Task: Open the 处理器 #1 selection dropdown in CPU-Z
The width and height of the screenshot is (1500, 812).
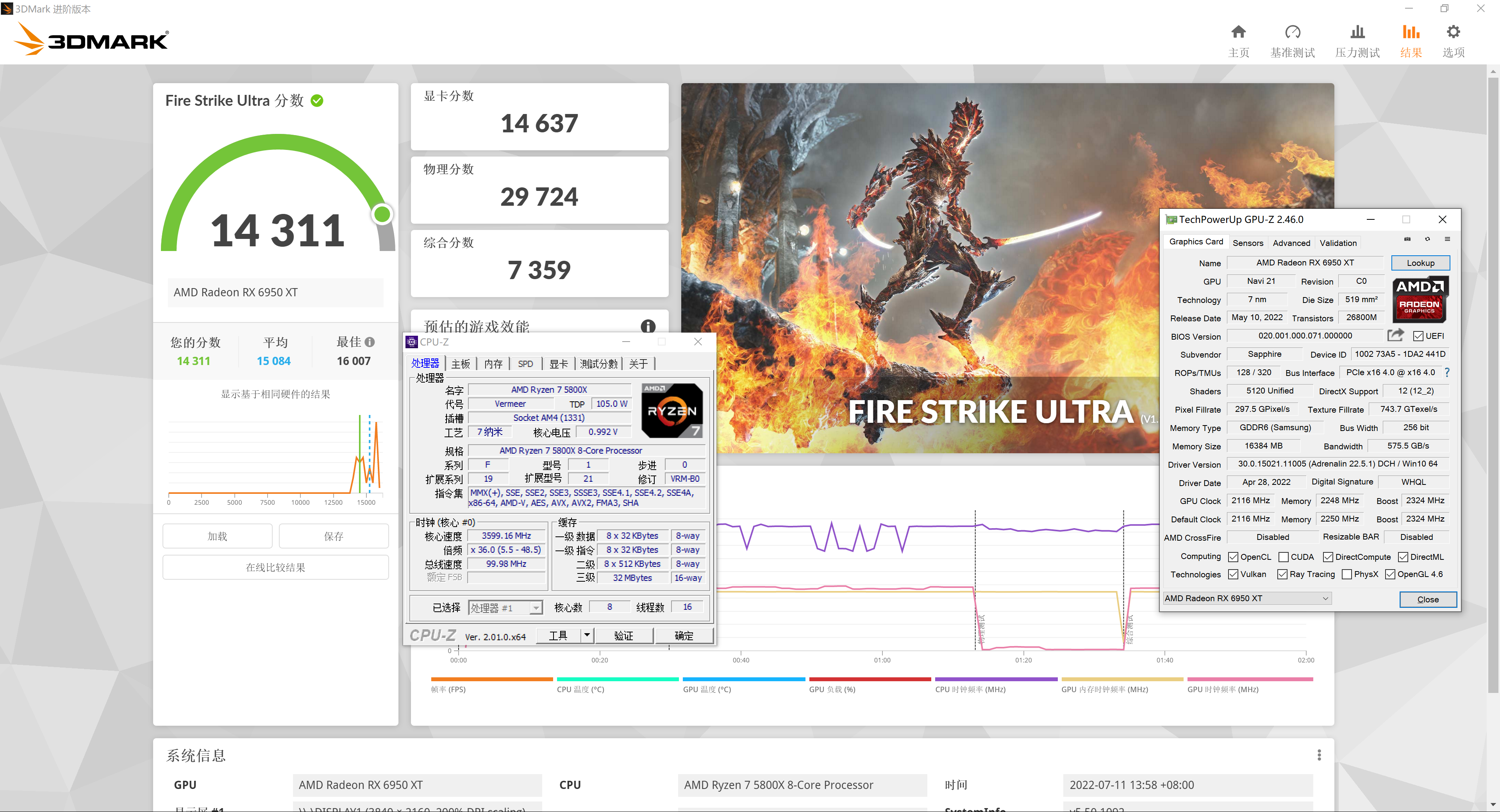Action: coord(505,608)
